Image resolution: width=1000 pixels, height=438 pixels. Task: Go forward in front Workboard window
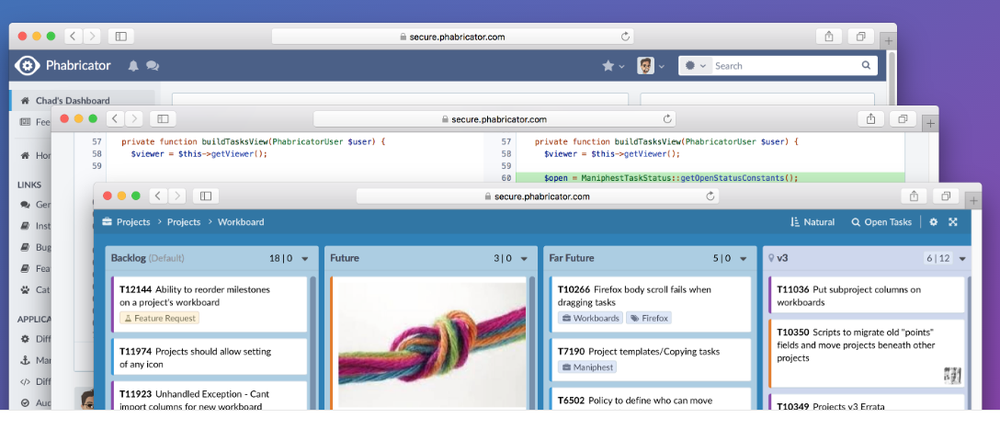[177, 196]
